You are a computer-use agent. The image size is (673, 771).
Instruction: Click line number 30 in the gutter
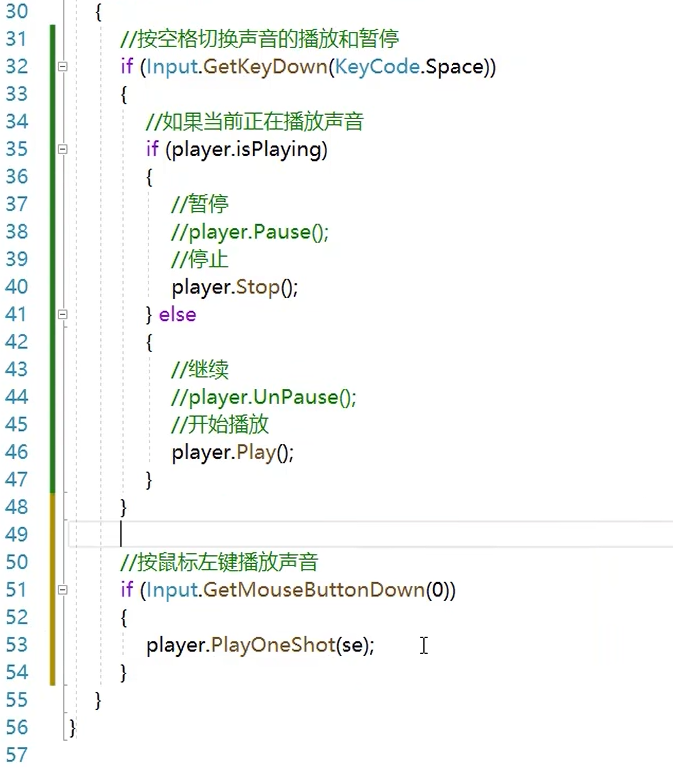(17, 11)
